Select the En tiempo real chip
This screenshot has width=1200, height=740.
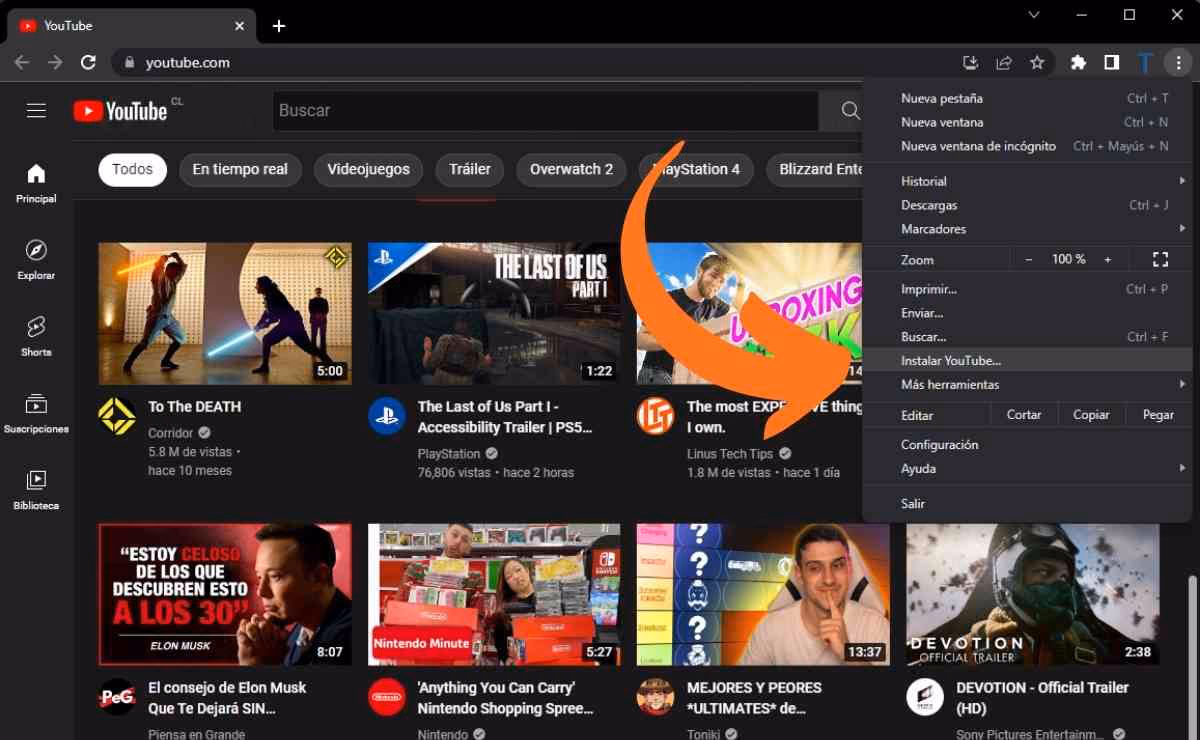[x=240, y=169]
